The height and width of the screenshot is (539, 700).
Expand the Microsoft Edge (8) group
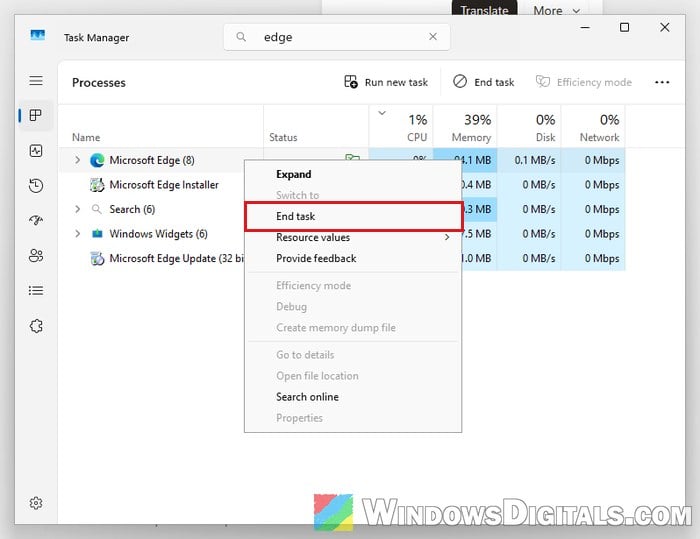(x=77, y=160)
